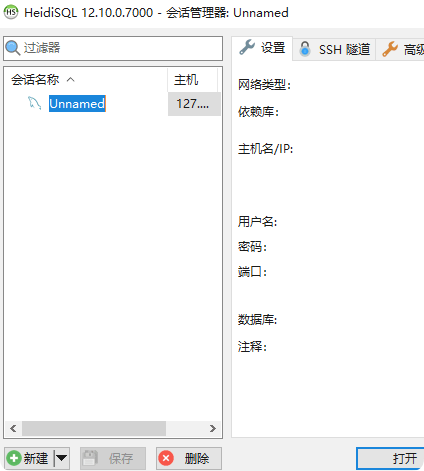This screenshot has height=471, width=424.
Task: Click the 用户名: label
Action: click(257, 221)
